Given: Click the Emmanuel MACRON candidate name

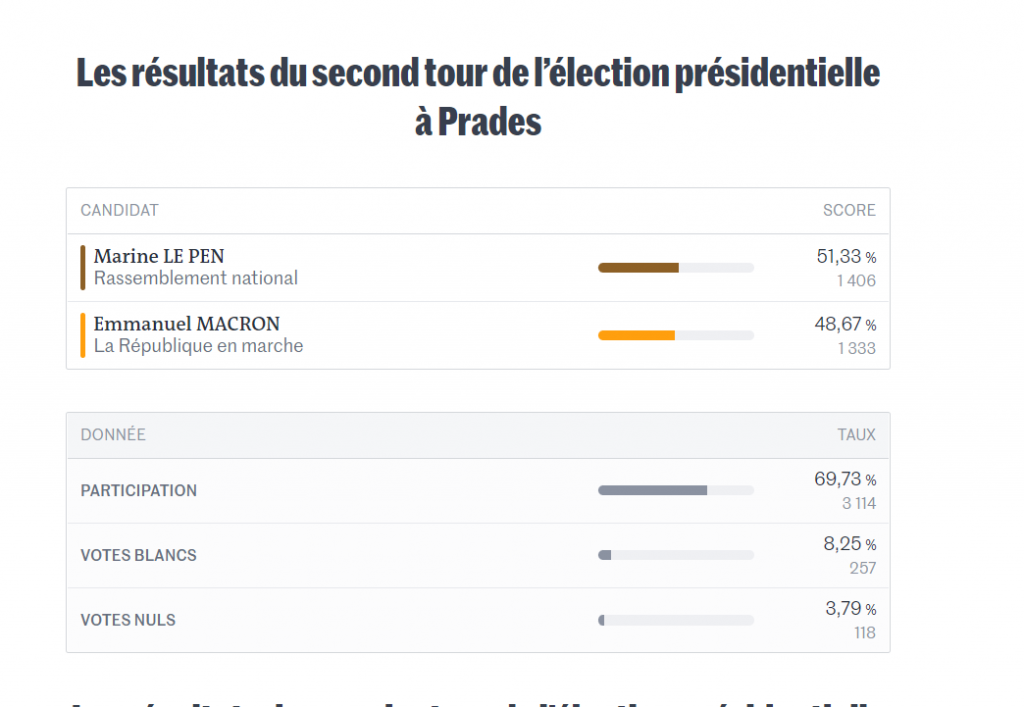Looking at the screenshot, I should point(187,324).
